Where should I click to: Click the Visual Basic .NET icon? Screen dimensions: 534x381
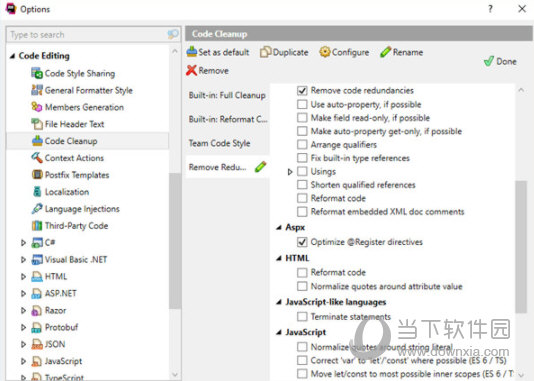pos(37,259)
